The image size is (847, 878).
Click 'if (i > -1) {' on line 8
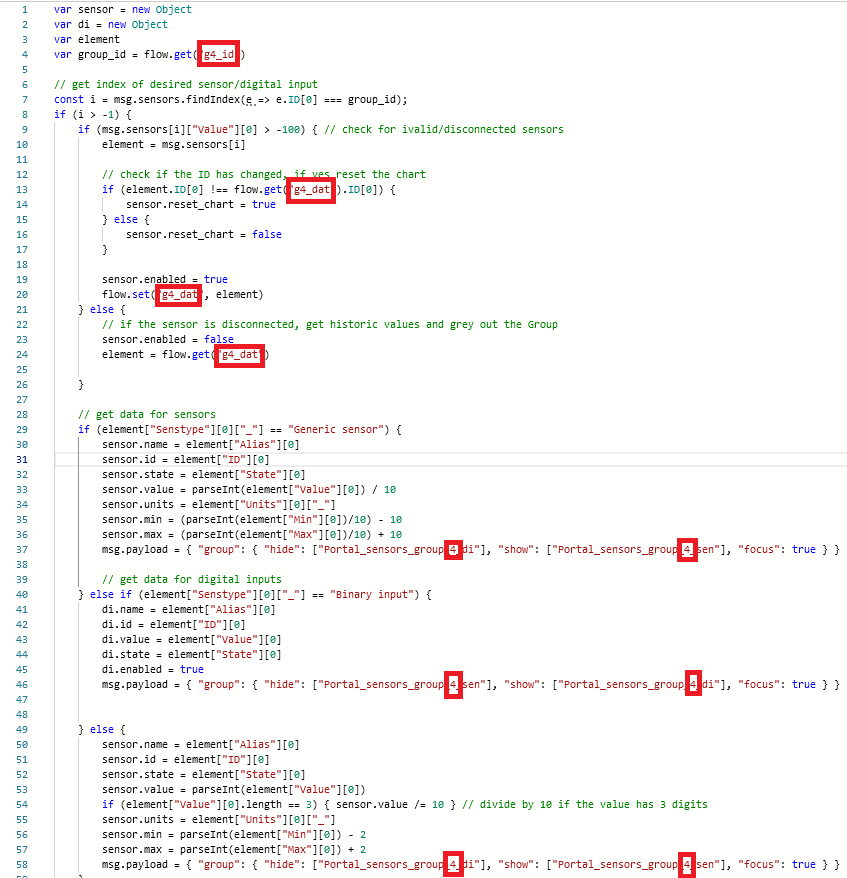click(x=93, y=114)
